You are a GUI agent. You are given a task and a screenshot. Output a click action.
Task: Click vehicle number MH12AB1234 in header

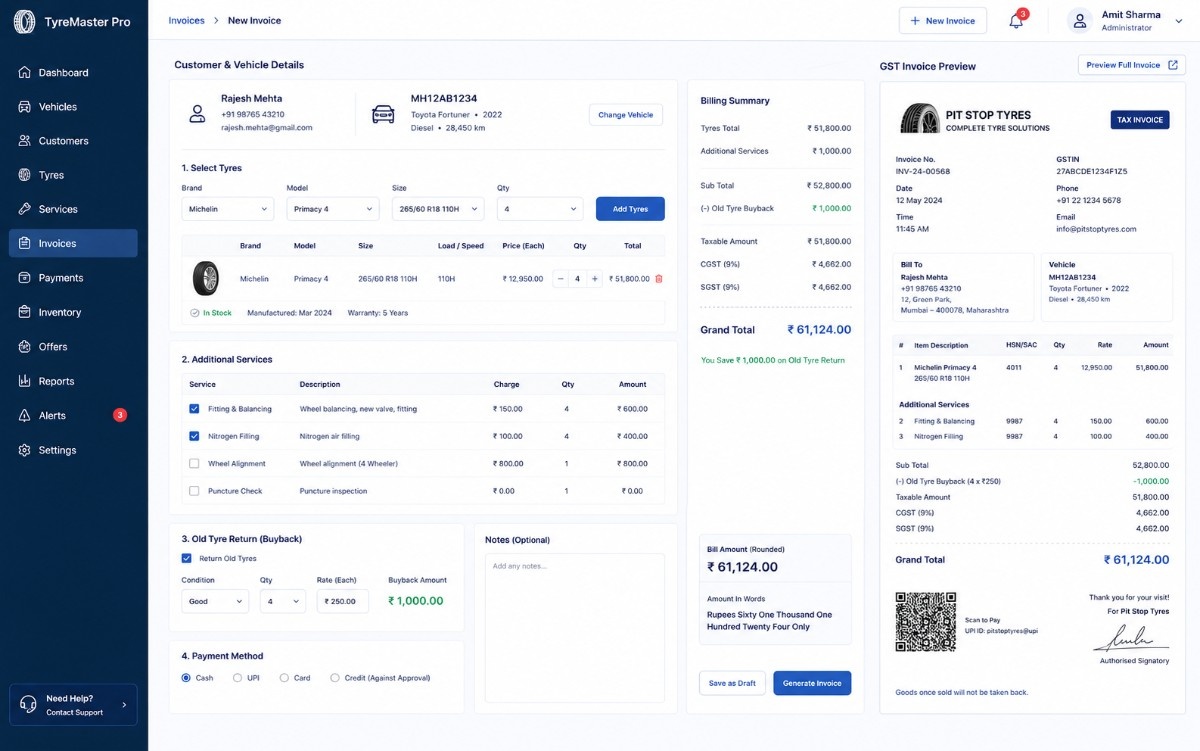tap(444, 98)
